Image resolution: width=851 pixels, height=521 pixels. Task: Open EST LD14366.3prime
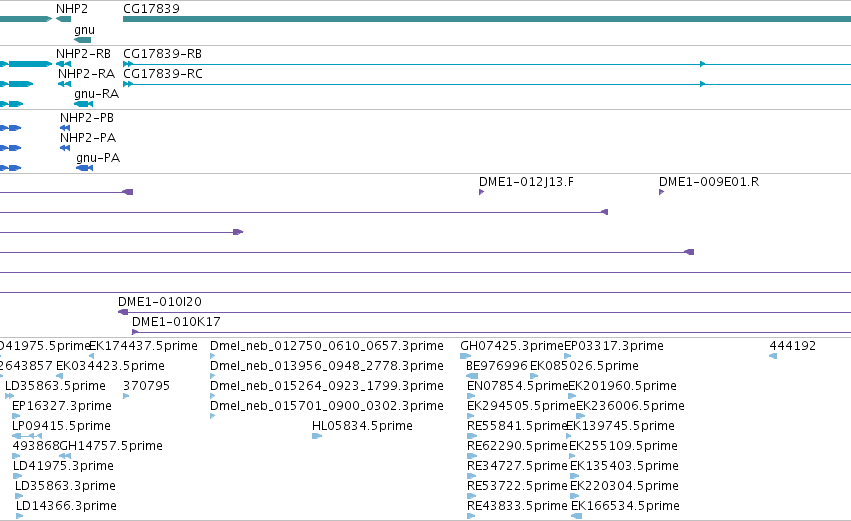(66, 506)
